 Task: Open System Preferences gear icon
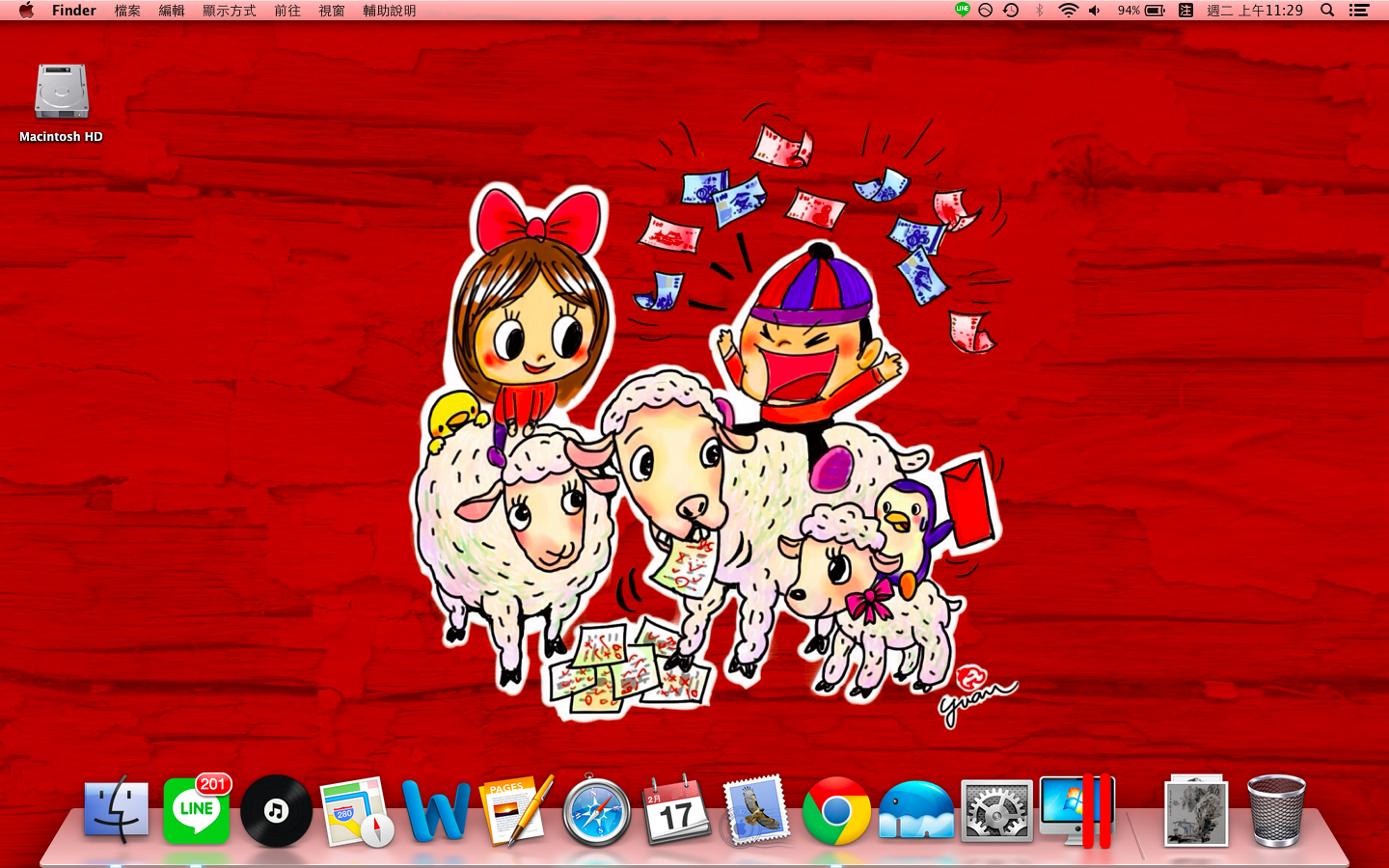pyautogui.click(x=996, y=811)
